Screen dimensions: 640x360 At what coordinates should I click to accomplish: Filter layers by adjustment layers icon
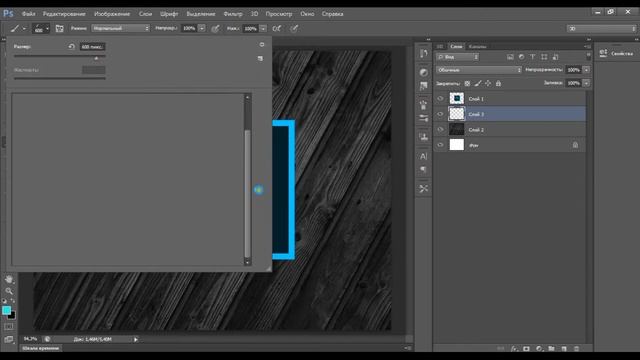coord(521,57)
